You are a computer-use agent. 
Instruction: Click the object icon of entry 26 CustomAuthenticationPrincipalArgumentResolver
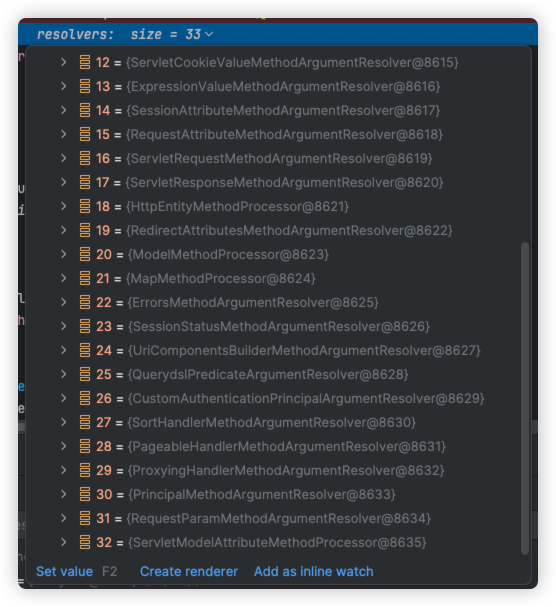tap(85, 398)
